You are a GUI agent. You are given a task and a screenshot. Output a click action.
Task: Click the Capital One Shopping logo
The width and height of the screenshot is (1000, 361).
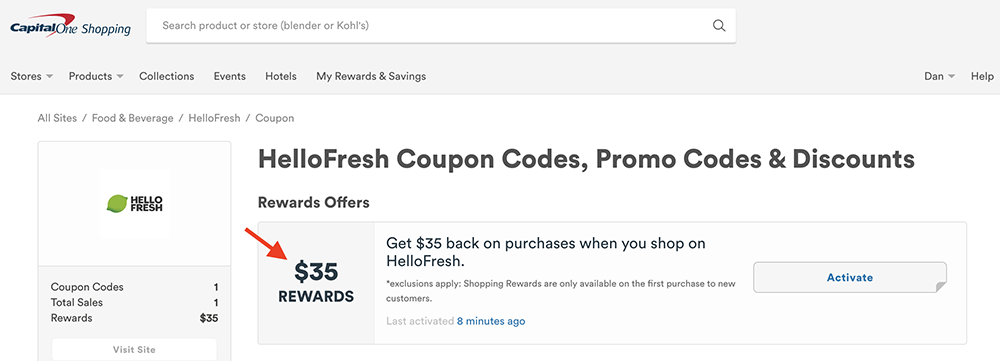pyautogui.click(x=70, y=26)
